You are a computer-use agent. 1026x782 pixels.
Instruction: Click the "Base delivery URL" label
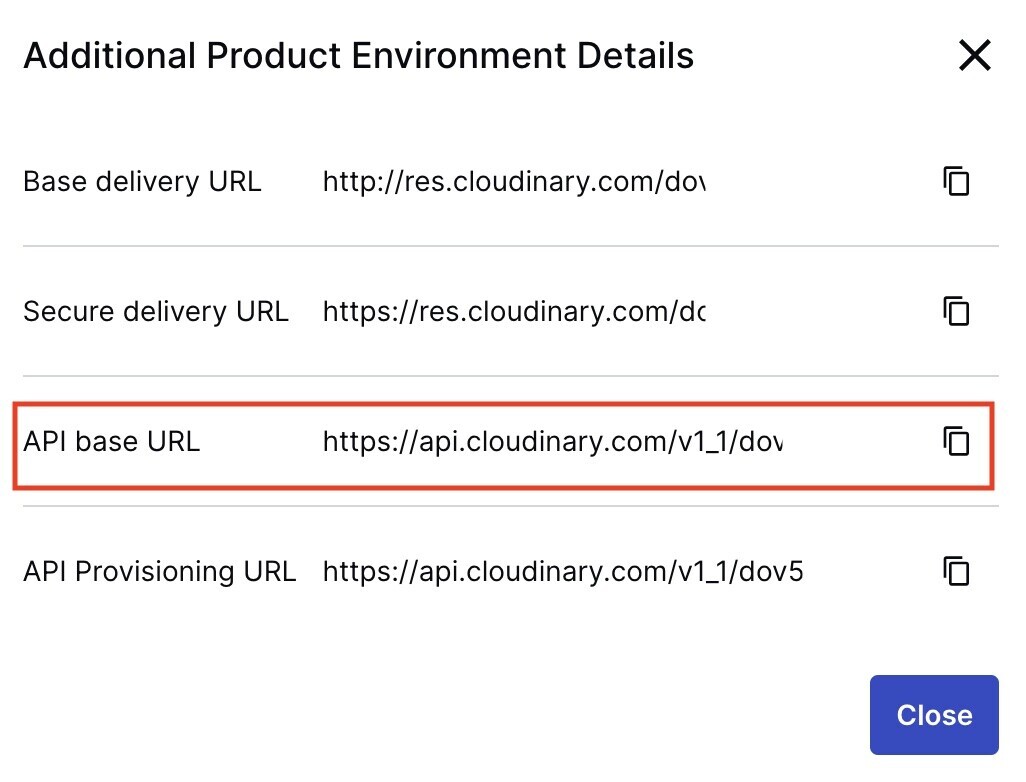142,182
